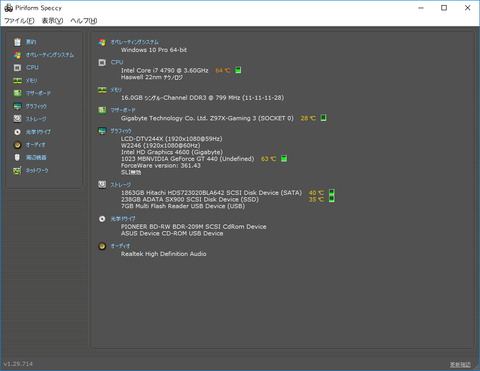The image size is (480, 371).
Task: Click the optical drive disc icon in the summary pane
Action: pos(102,219)
